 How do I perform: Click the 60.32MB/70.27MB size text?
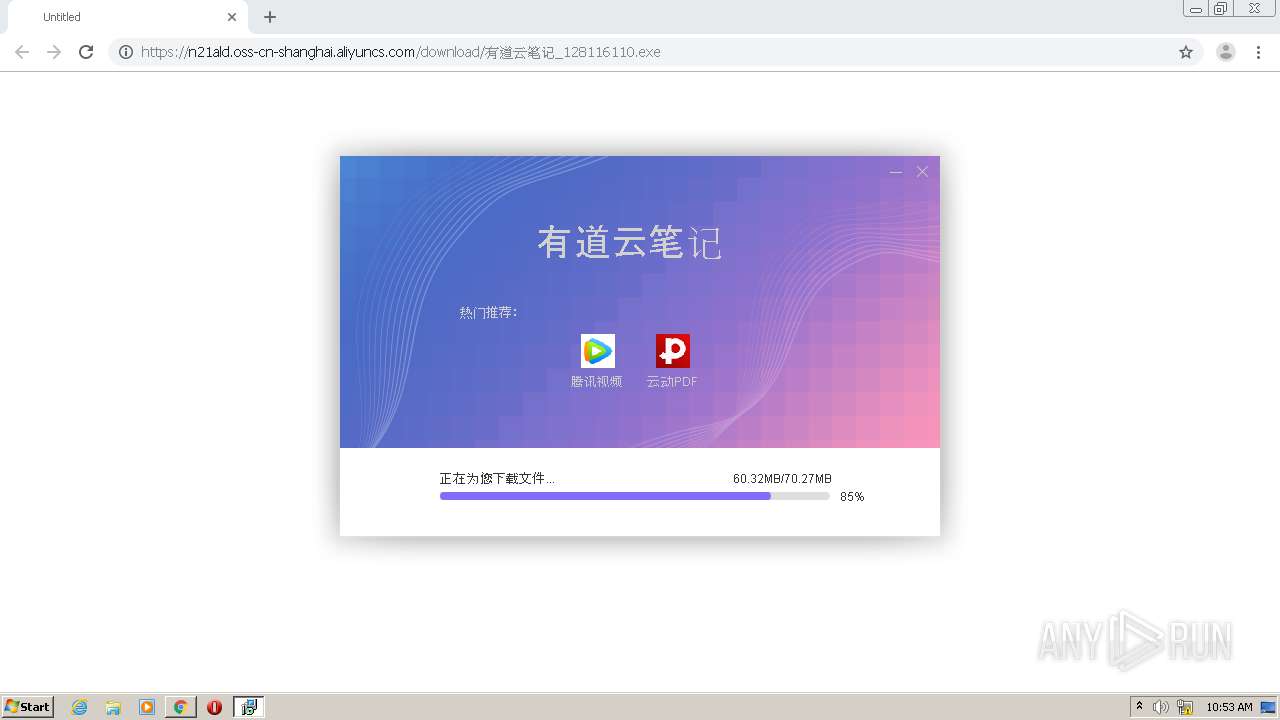click(782, 479)
